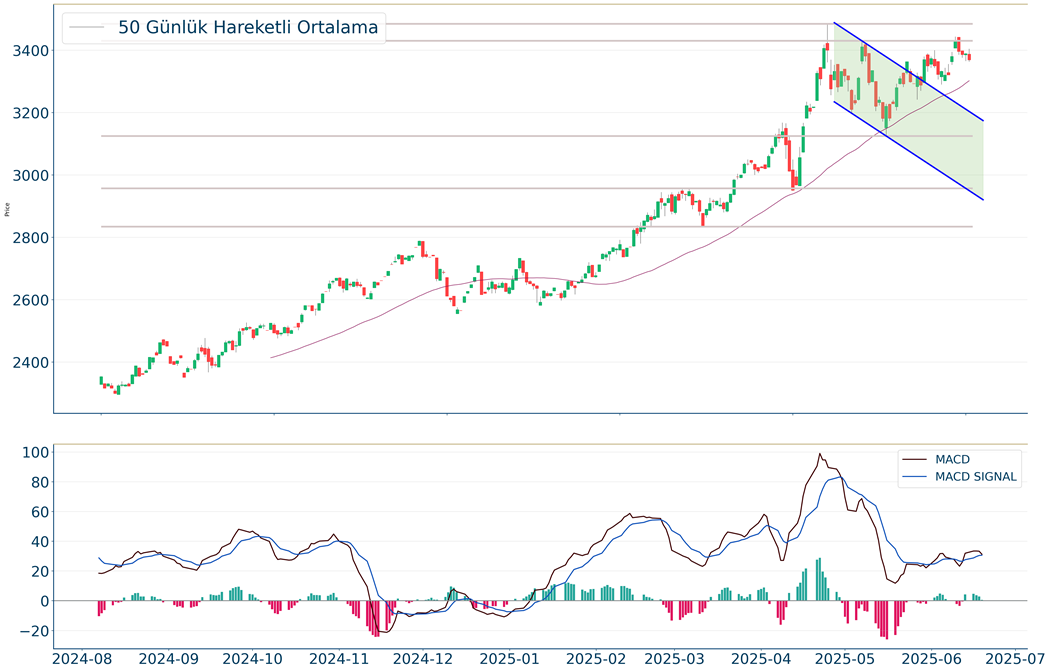
Task: Click the MACD SIGNAL legend entry
Action: (x=976, y=477)
